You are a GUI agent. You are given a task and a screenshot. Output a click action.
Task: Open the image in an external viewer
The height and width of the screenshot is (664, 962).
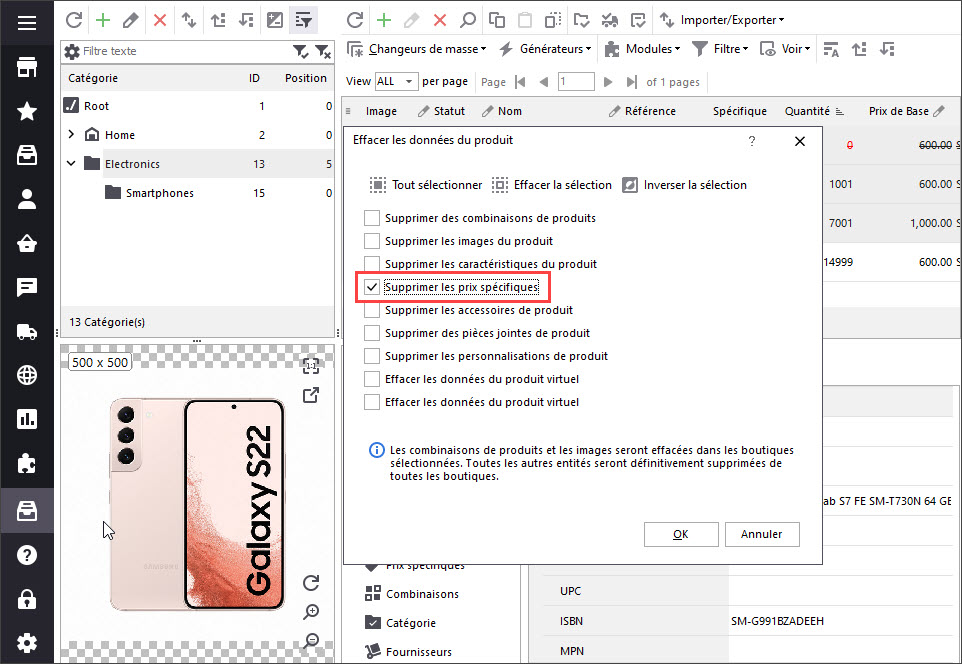pos(311,395)
